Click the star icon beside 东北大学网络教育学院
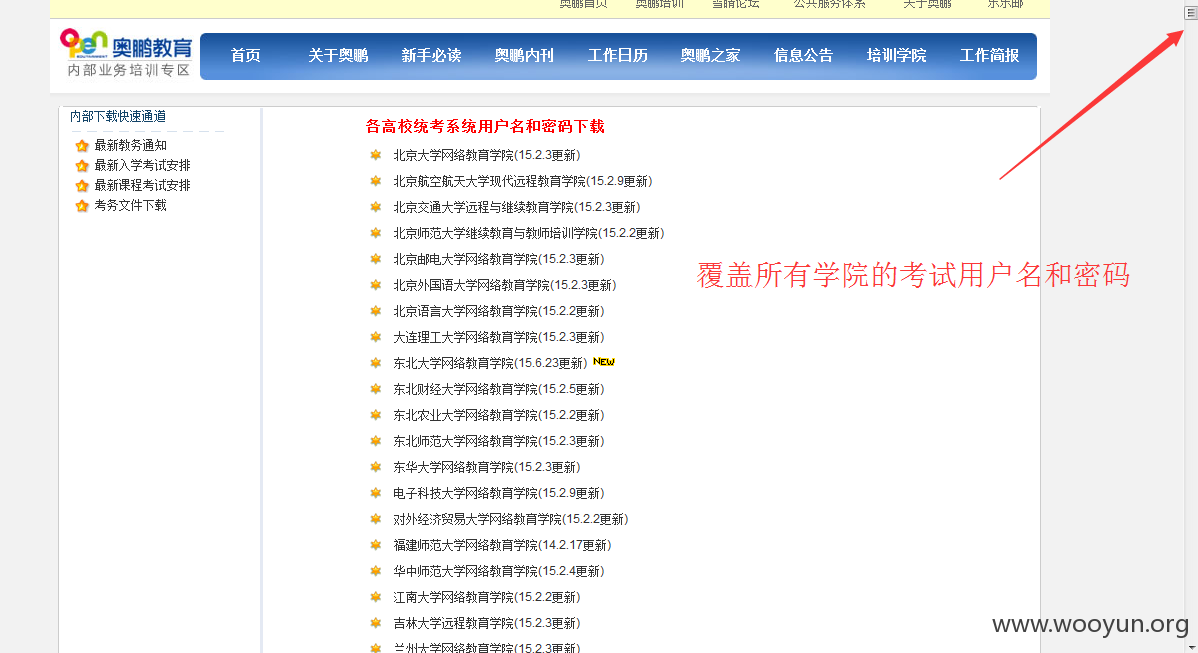The image size is (1198, 653). (375, 363)
